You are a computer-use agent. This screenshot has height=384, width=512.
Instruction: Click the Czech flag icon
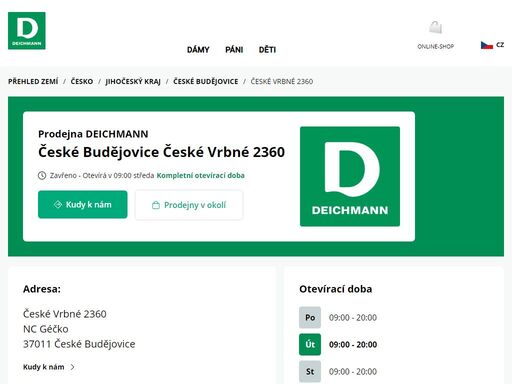[x=487, y=45]
